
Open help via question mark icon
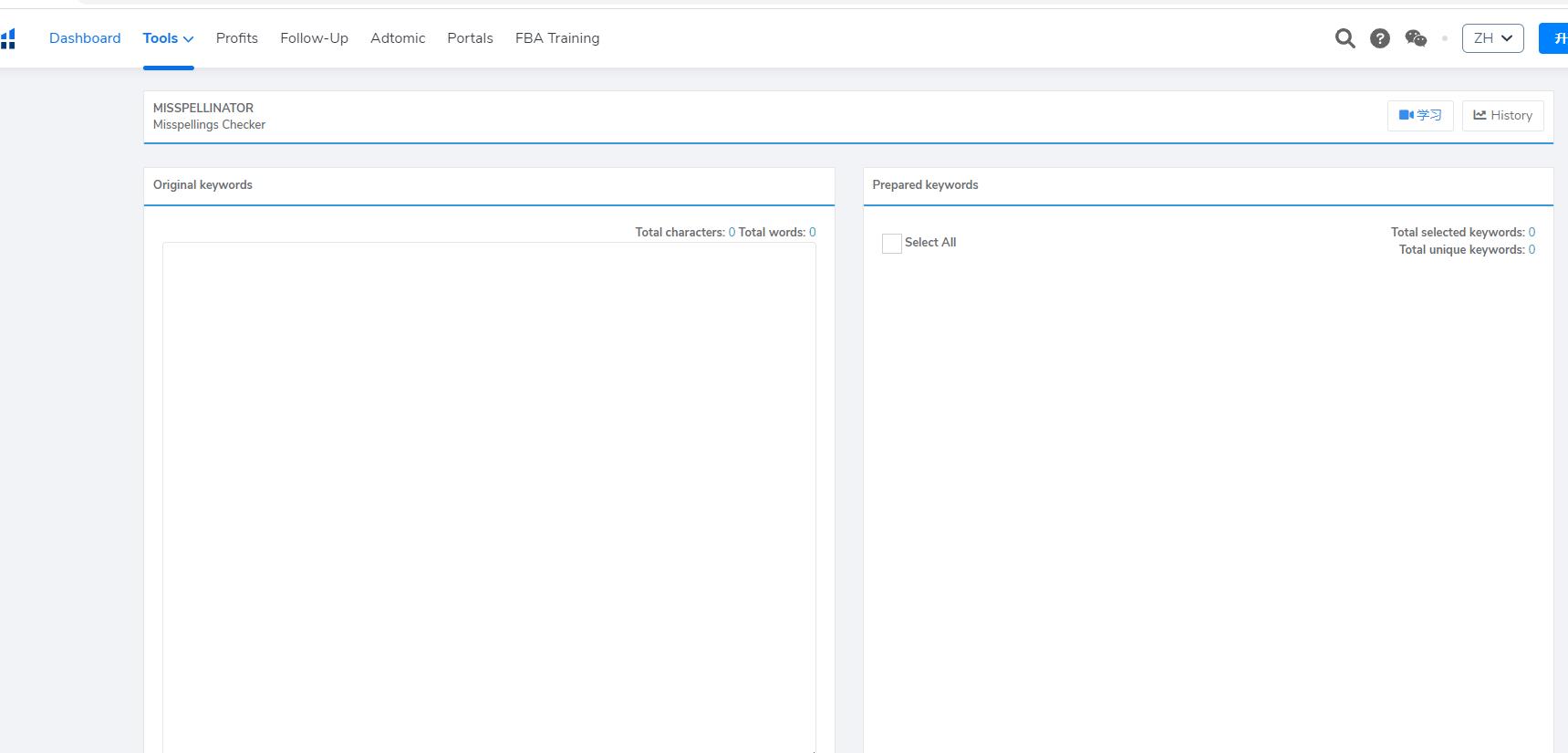click(x=1380, y=38)
